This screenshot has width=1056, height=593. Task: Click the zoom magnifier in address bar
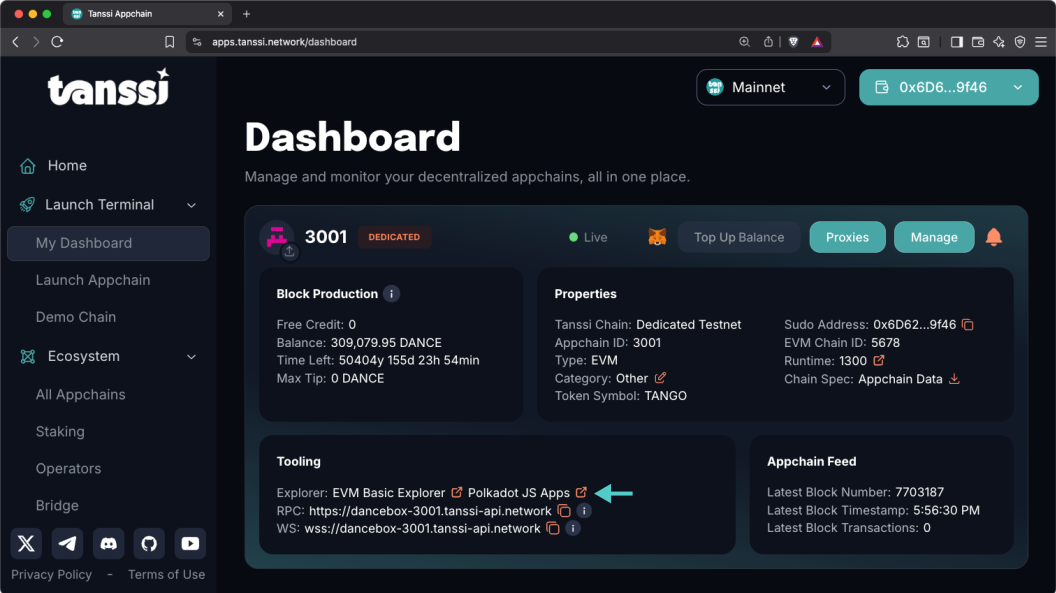pos(744,42)
